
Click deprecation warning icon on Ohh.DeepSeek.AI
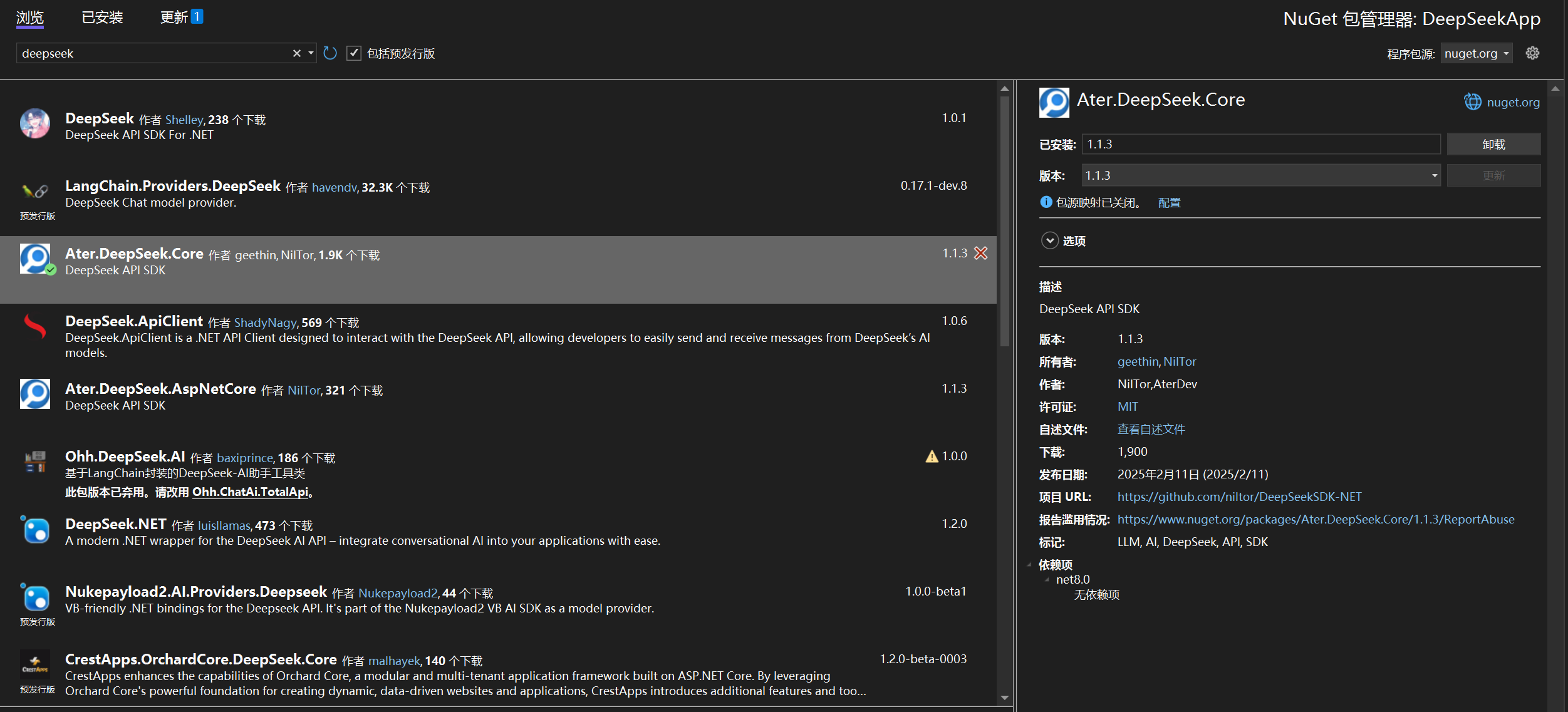[x=932, y=457]
